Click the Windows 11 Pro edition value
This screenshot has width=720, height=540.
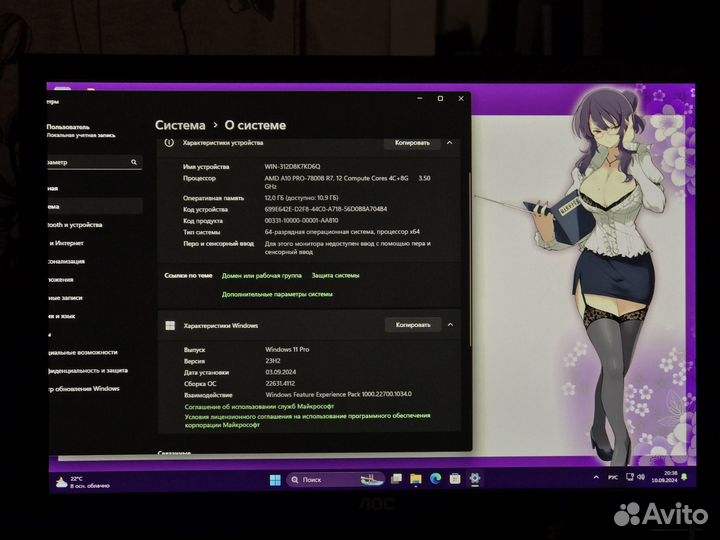(x=287, y=349)
